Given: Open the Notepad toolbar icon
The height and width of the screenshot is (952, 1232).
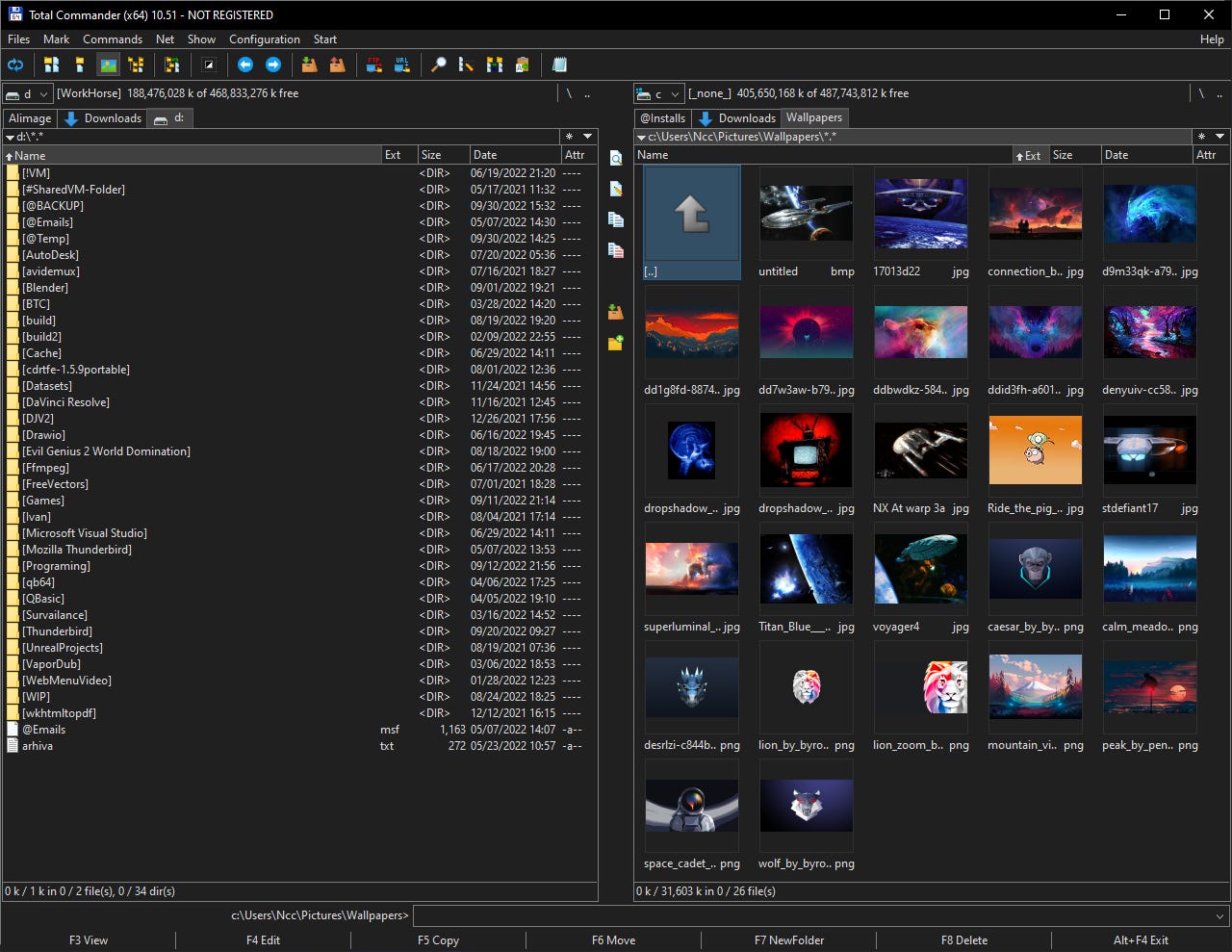Looking at the screenshot, I should [559, 64].
